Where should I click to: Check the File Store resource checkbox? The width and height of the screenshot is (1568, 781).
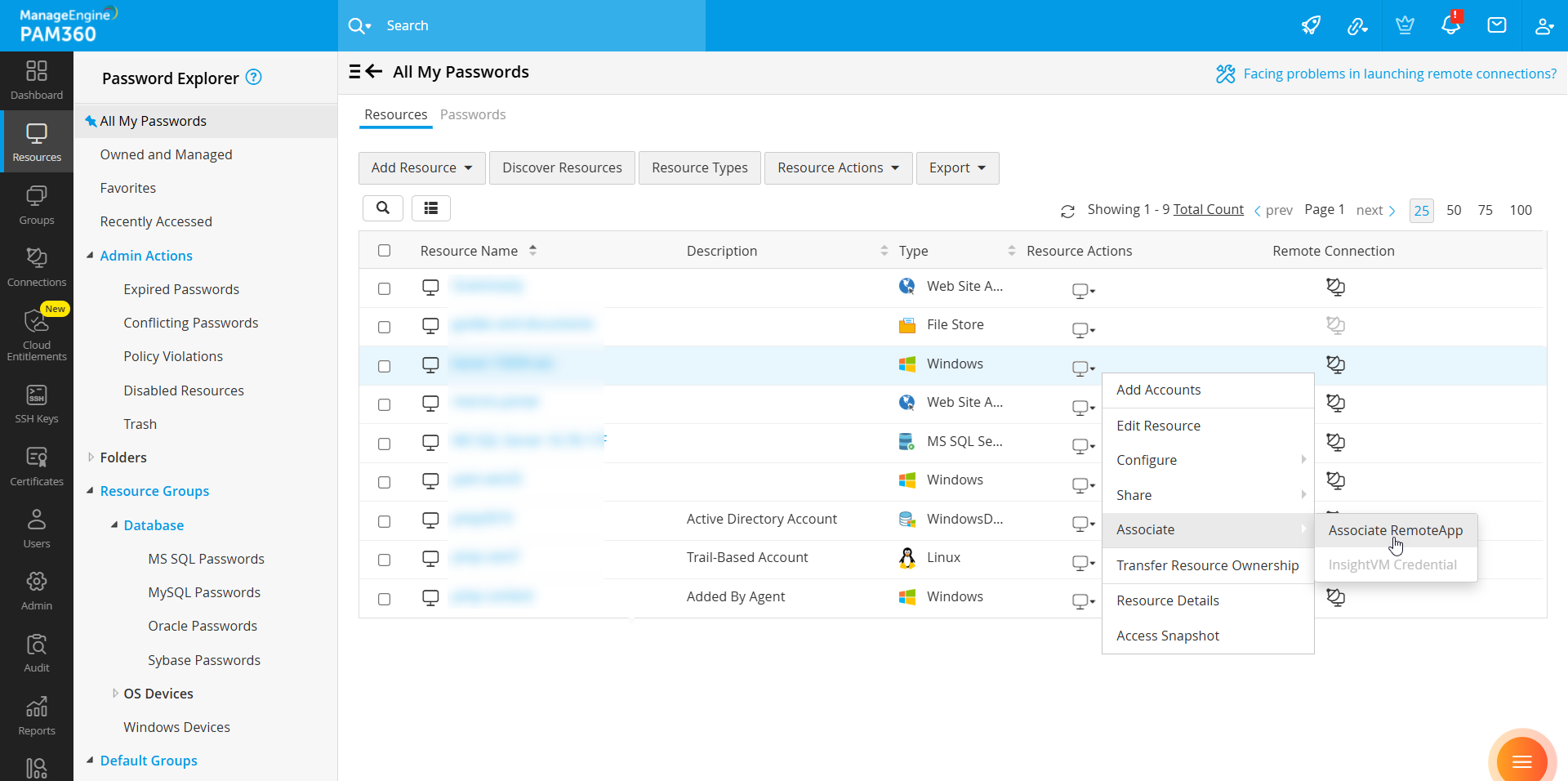(x=385, y=327)
